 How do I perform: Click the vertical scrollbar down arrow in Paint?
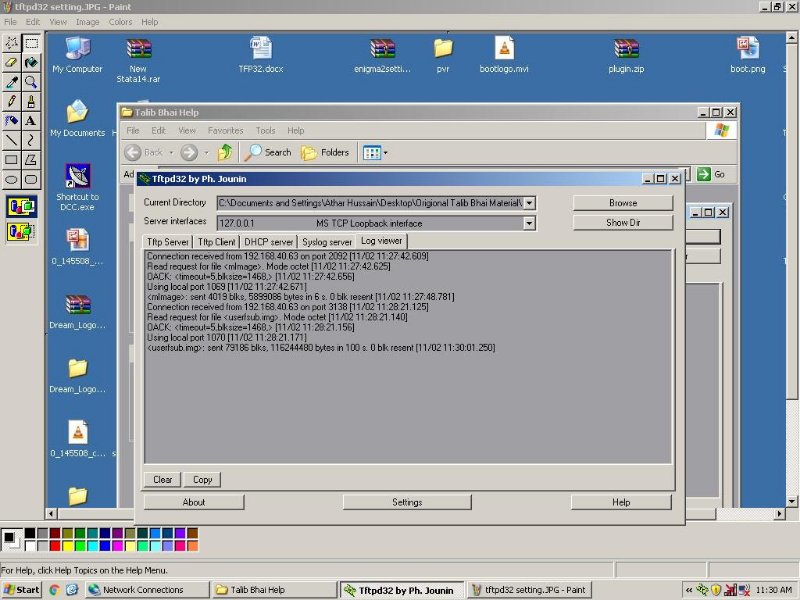tap(791, 501)
